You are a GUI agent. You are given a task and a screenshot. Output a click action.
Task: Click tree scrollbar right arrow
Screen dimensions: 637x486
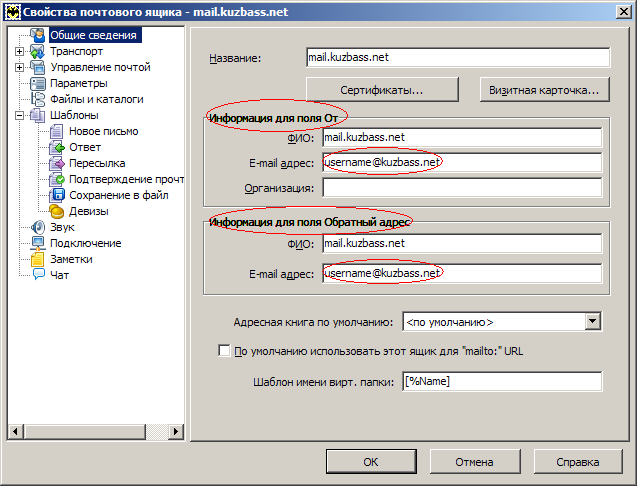point(176,432)
